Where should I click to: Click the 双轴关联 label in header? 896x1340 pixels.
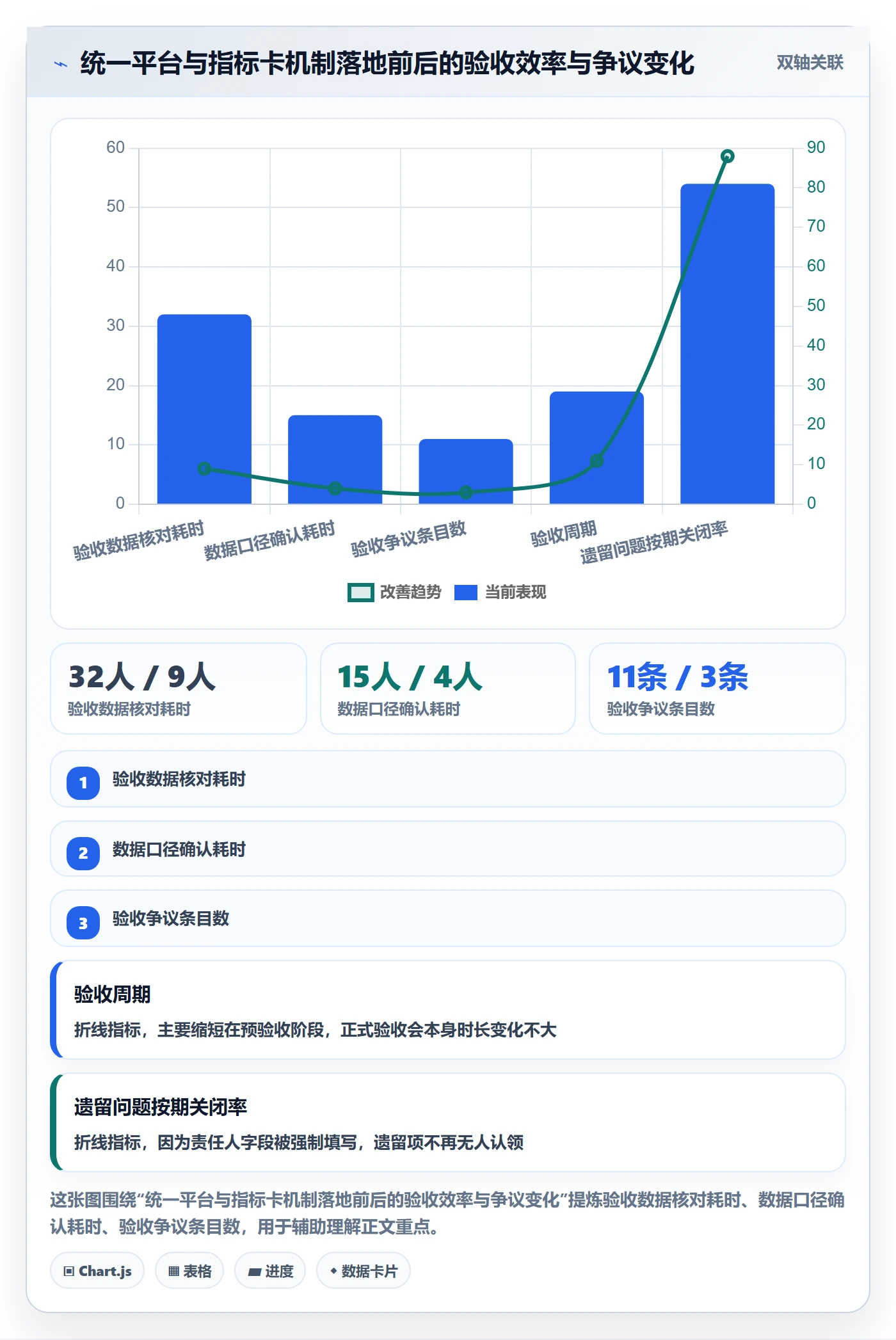(x=810, y=63)
